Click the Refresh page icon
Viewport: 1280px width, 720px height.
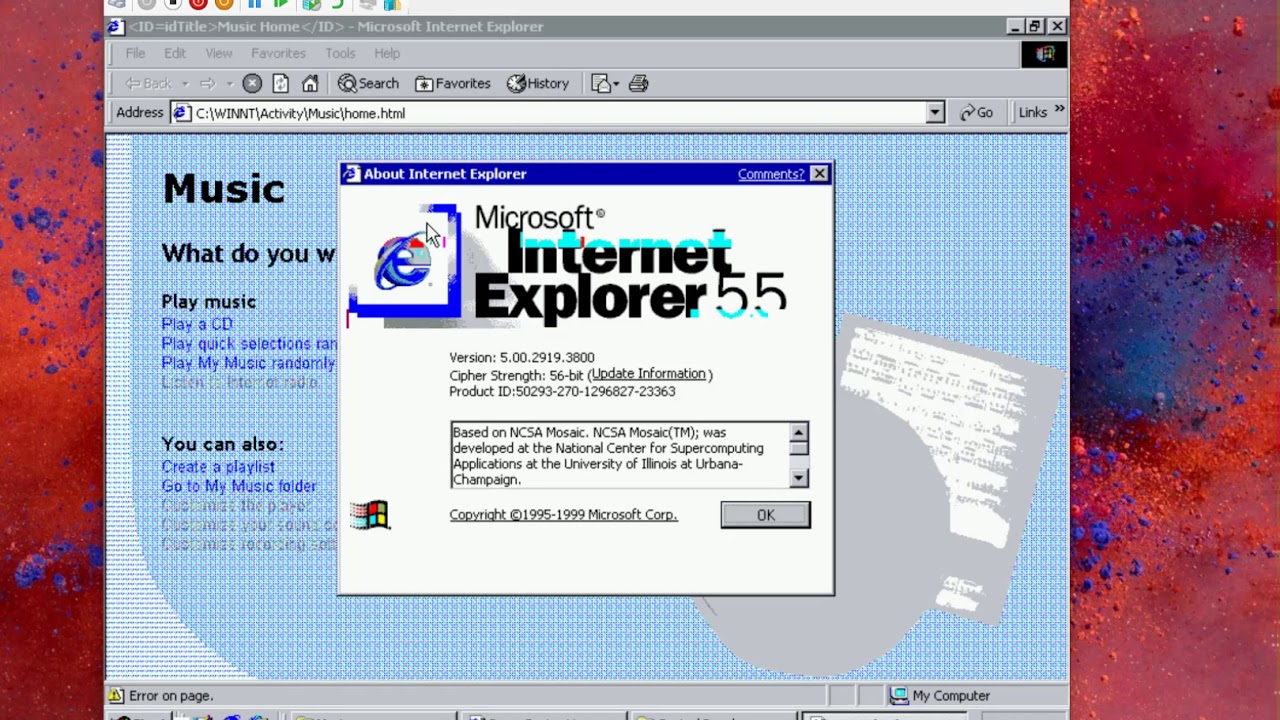pyautogui.click(x=281, y=83)
